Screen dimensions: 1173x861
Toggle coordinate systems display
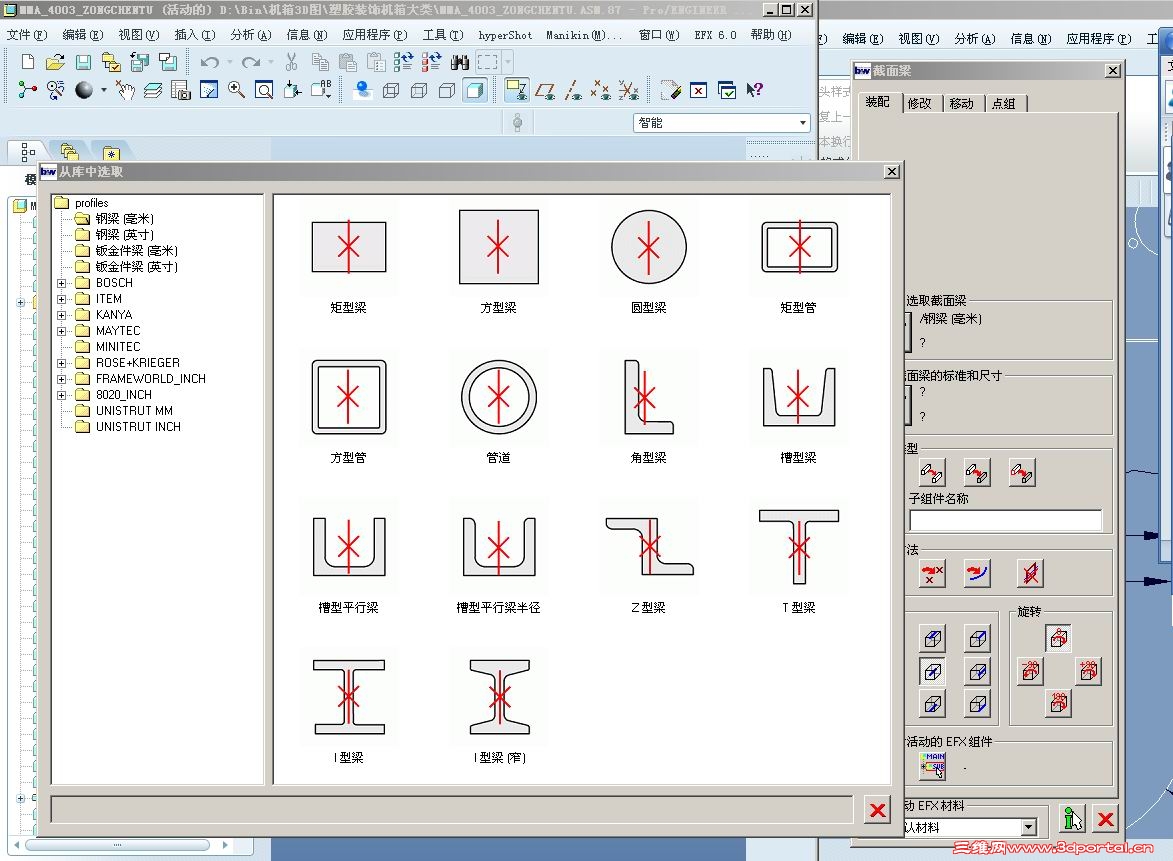pyautogui.click(x=628, y=91)
